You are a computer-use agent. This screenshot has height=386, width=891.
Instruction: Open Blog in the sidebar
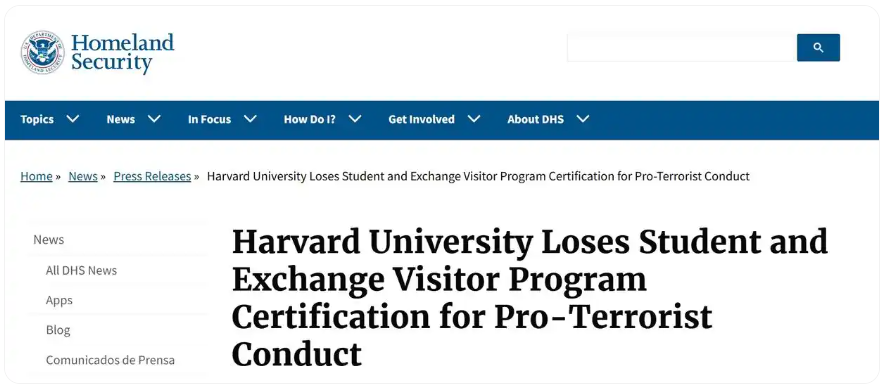58,330
